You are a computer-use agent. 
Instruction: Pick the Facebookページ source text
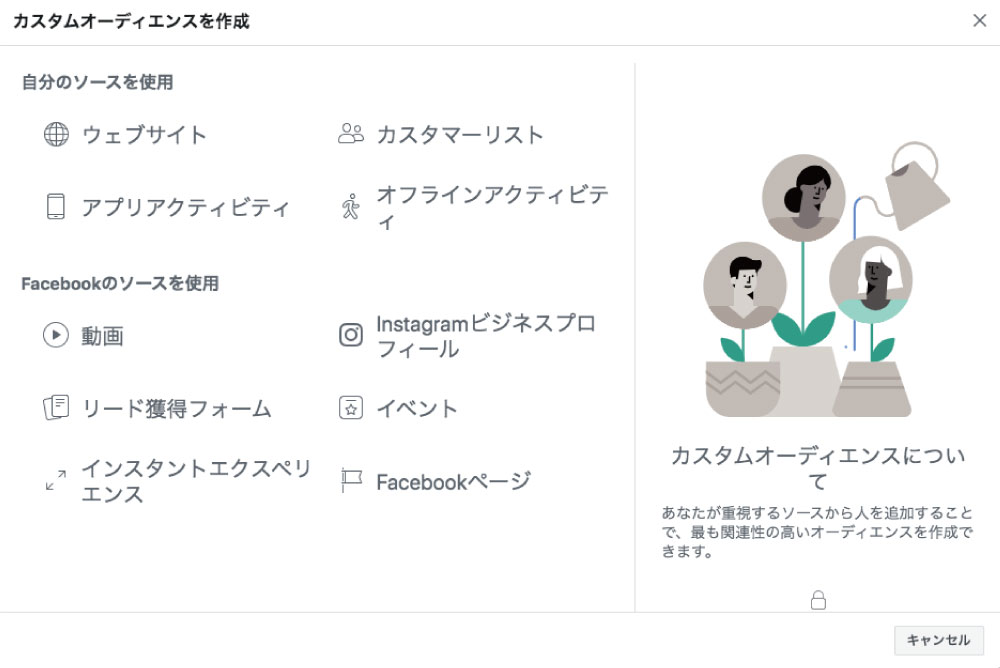coord(453,482)
